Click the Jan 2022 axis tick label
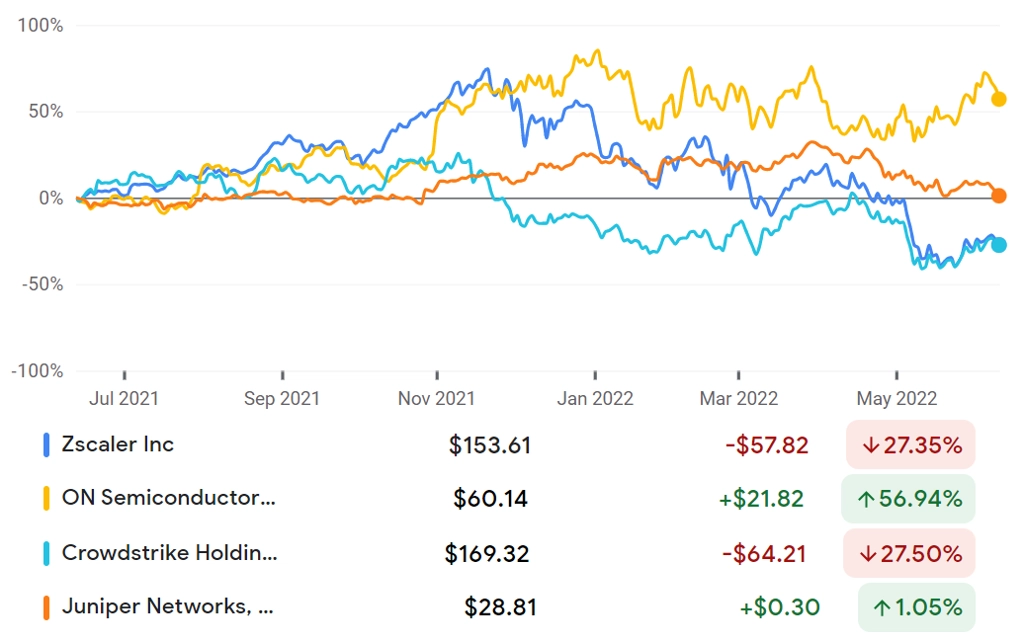Screen dimensions: 1024x643 point(595,398)
